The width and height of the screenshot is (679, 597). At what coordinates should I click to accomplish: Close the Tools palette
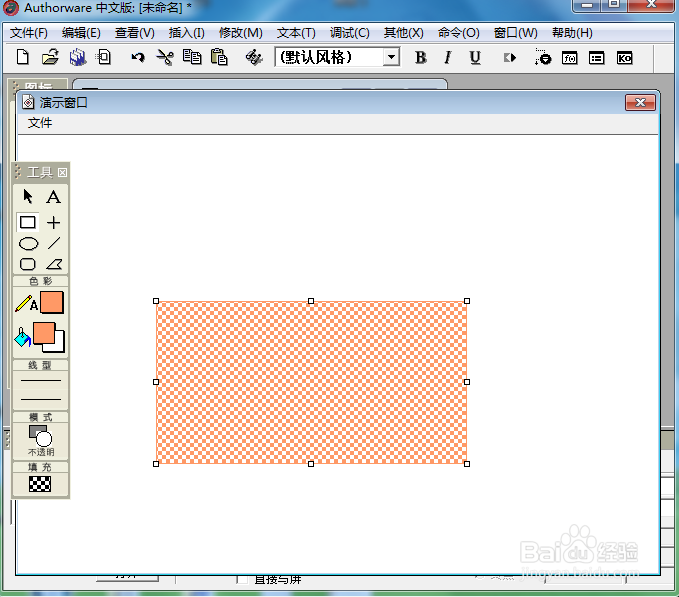pos(62,173)
